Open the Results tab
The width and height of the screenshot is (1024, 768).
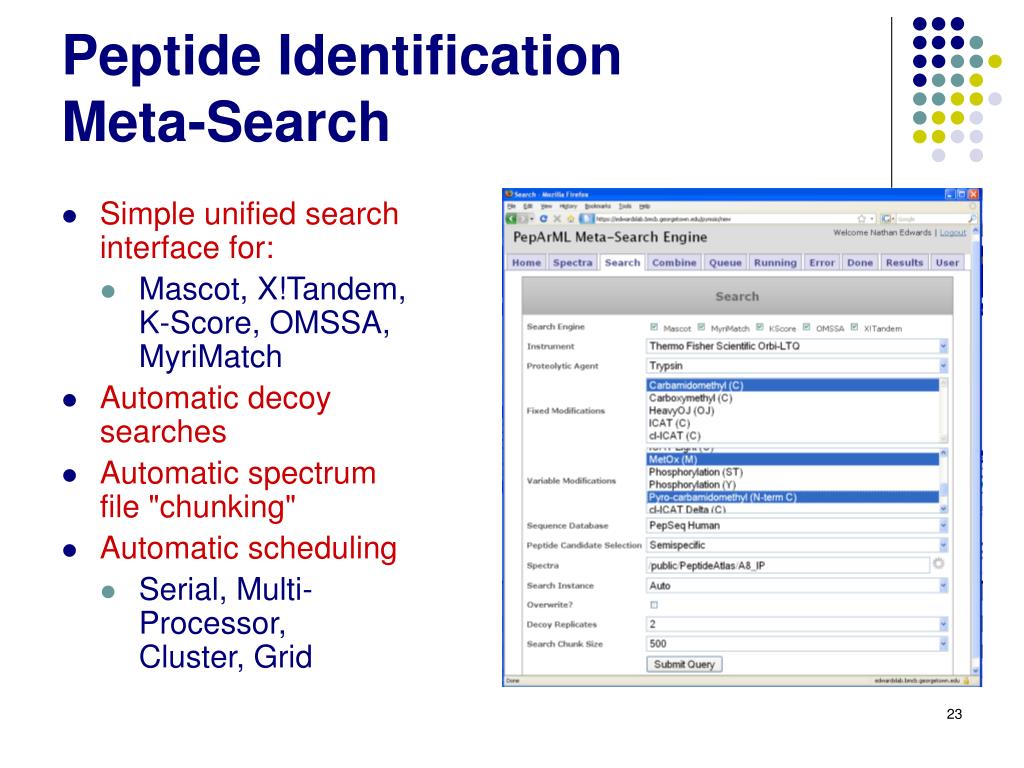(x=904, y=263)
